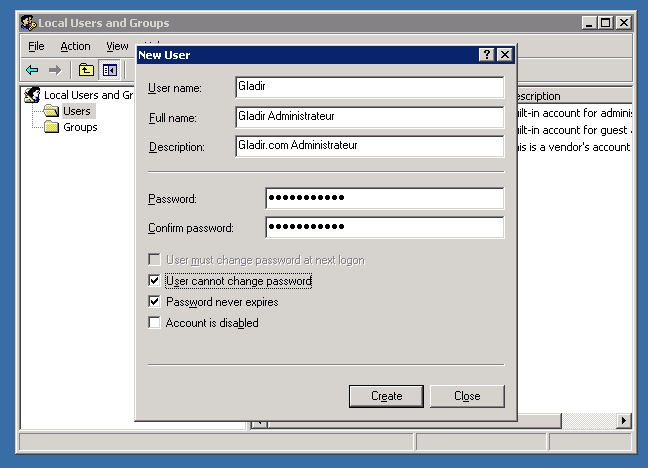Click into the Password field

384,198
